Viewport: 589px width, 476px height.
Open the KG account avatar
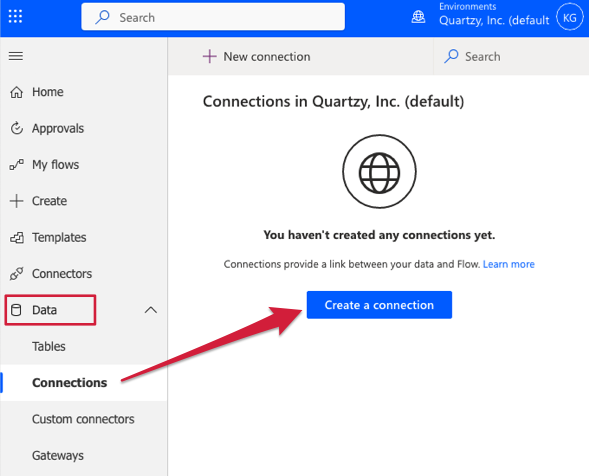[x=569, y=17]
